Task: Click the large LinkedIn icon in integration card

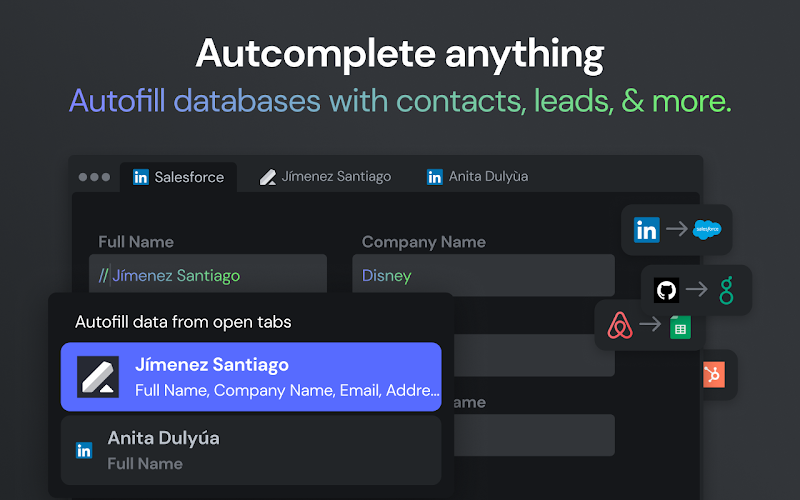Action: click(646, 230)
